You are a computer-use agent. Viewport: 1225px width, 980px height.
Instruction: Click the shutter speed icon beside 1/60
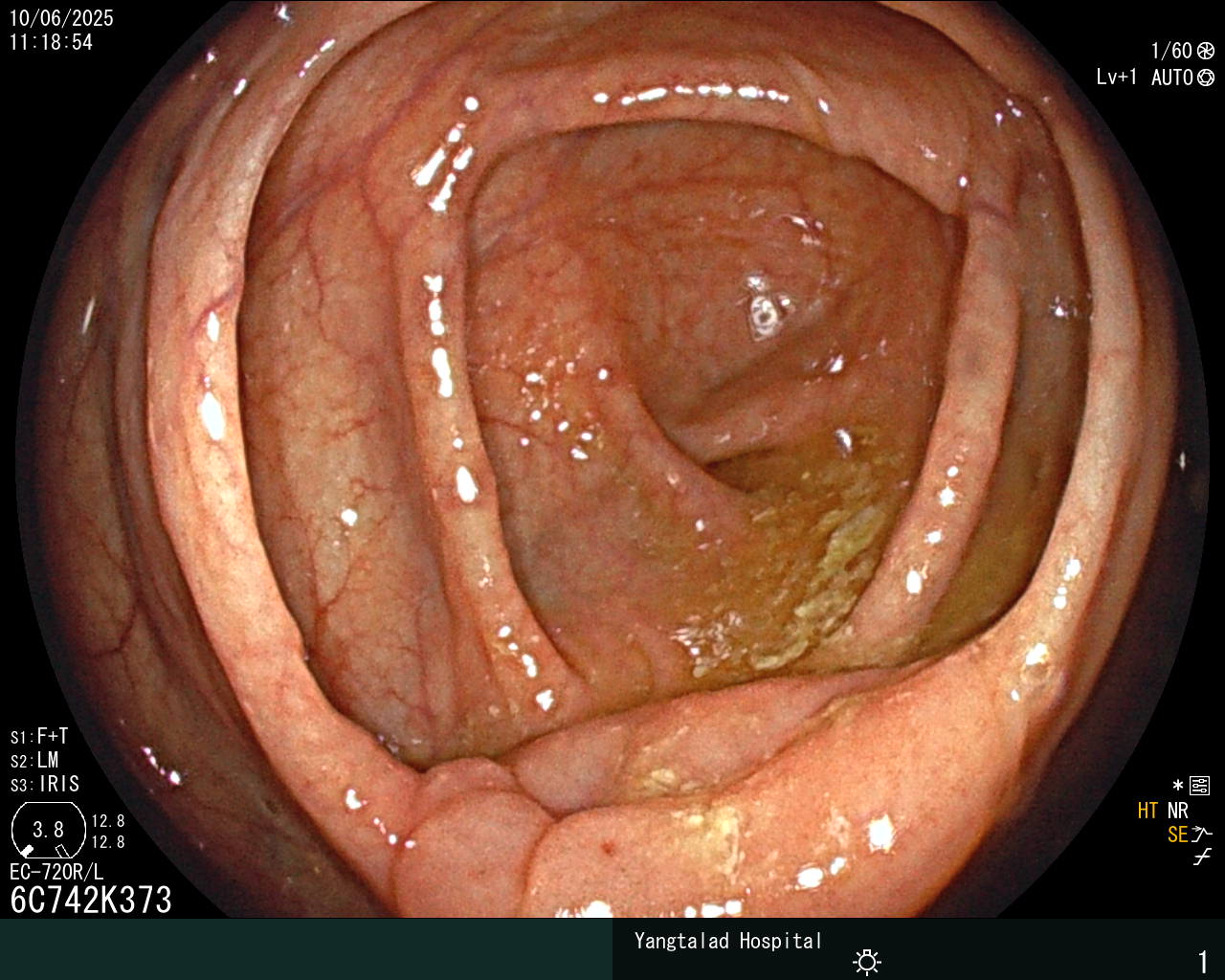pyautogui.click(x=1206, y=51)
